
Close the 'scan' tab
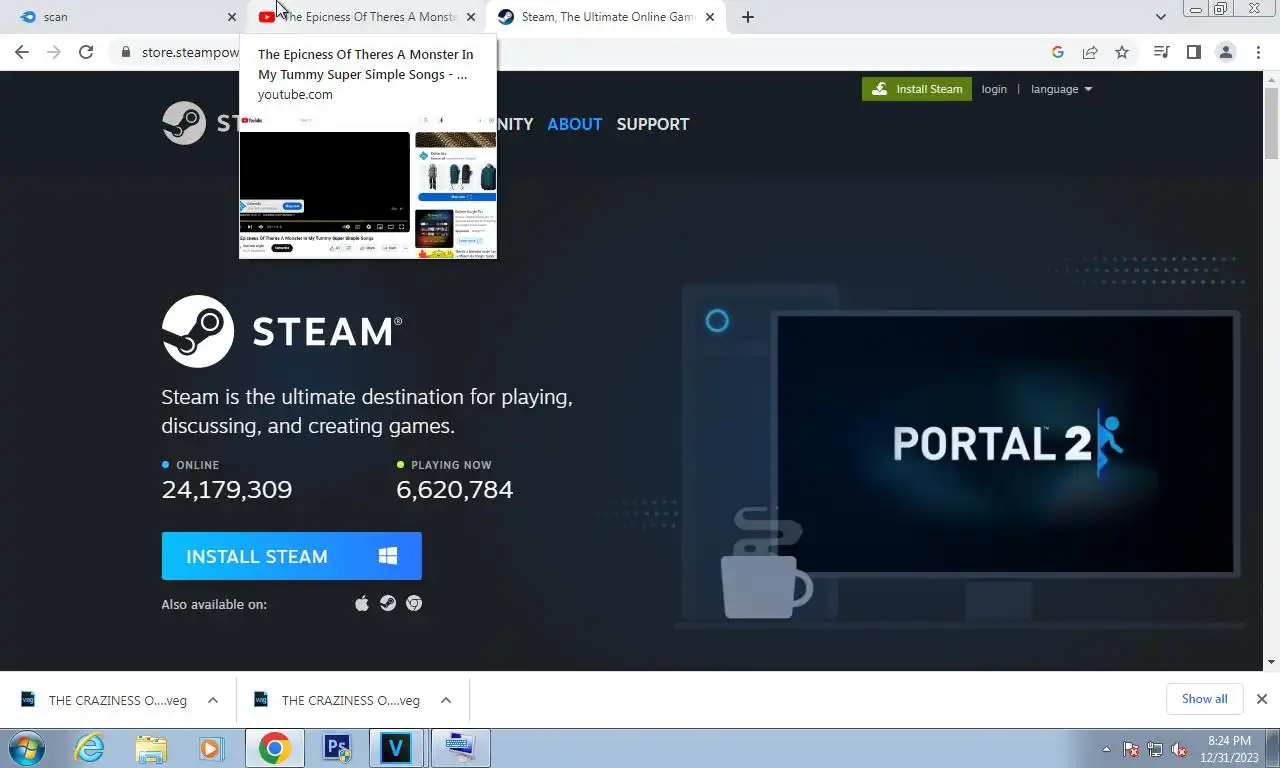click(232, 17)
